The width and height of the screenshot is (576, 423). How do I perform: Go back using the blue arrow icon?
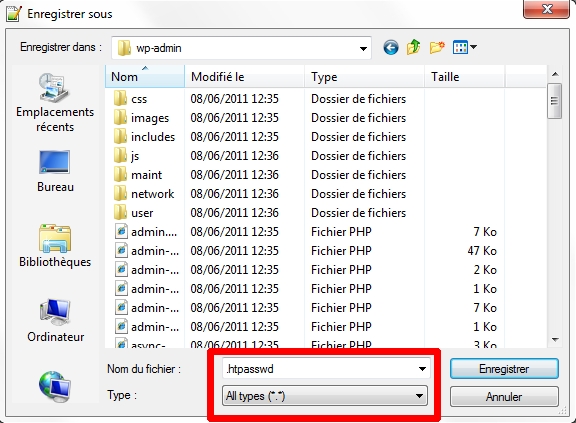tap(390, 48)
